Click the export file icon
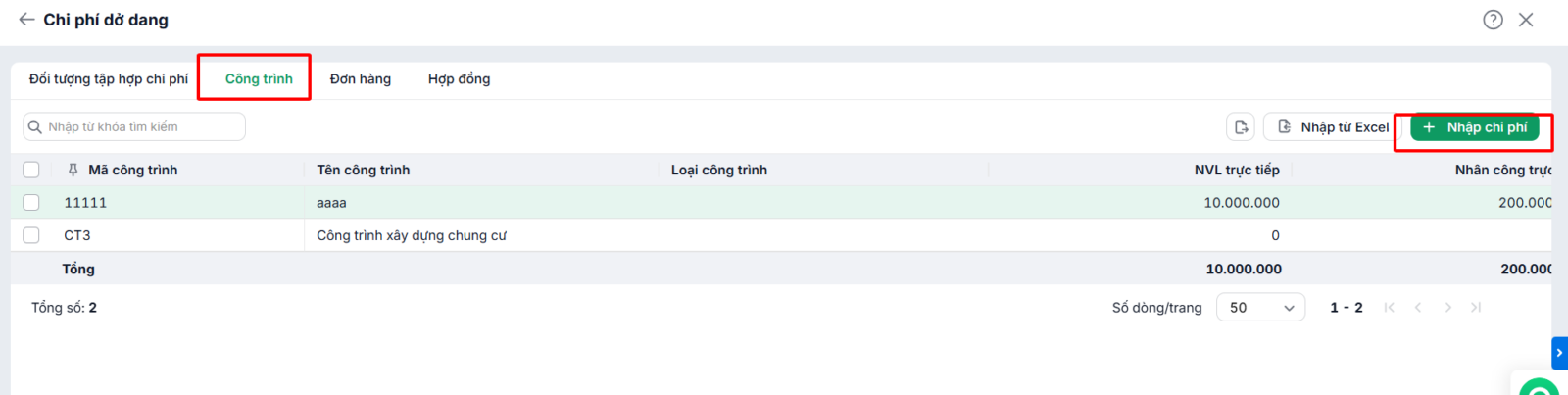1568x395 pixels. click(1241, 127)
